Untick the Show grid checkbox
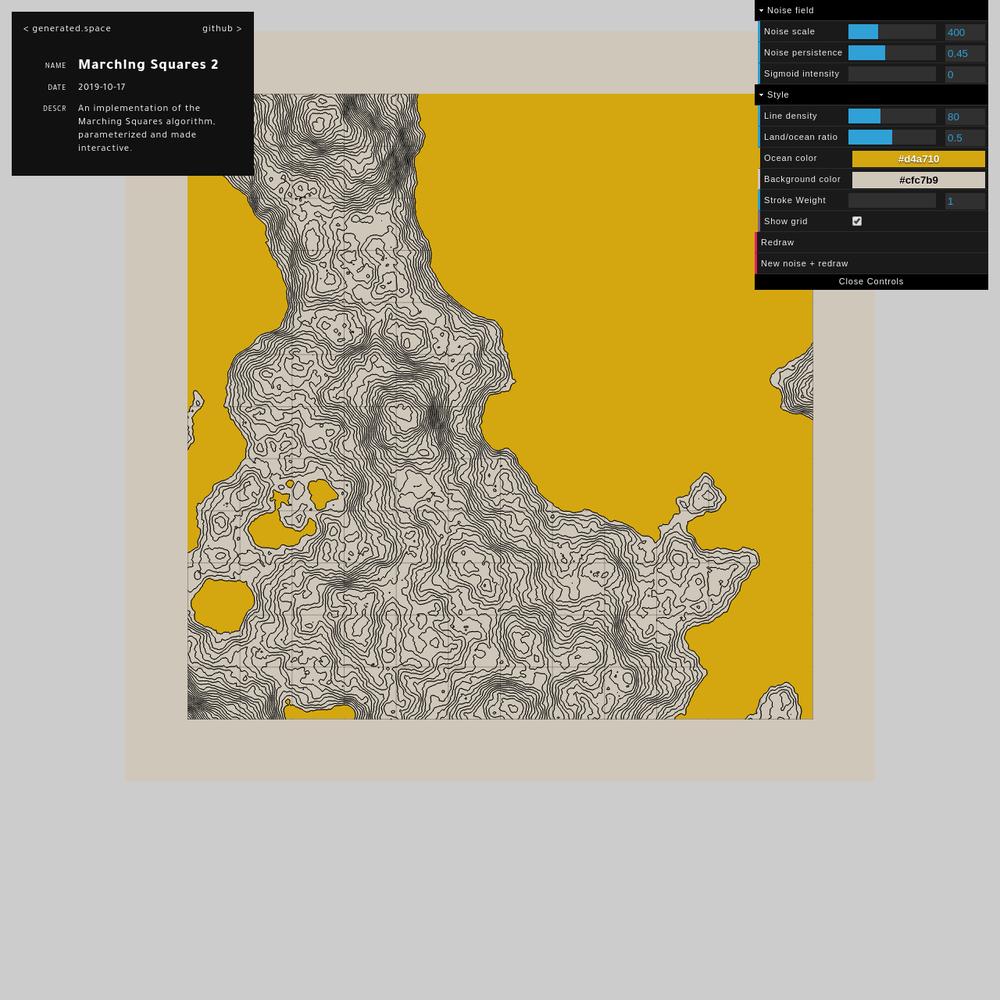1000x1000 pixels. (857, 221)
